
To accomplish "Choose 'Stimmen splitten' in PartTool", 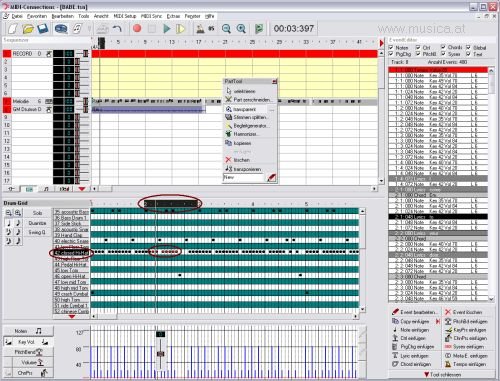I will 250,117.
